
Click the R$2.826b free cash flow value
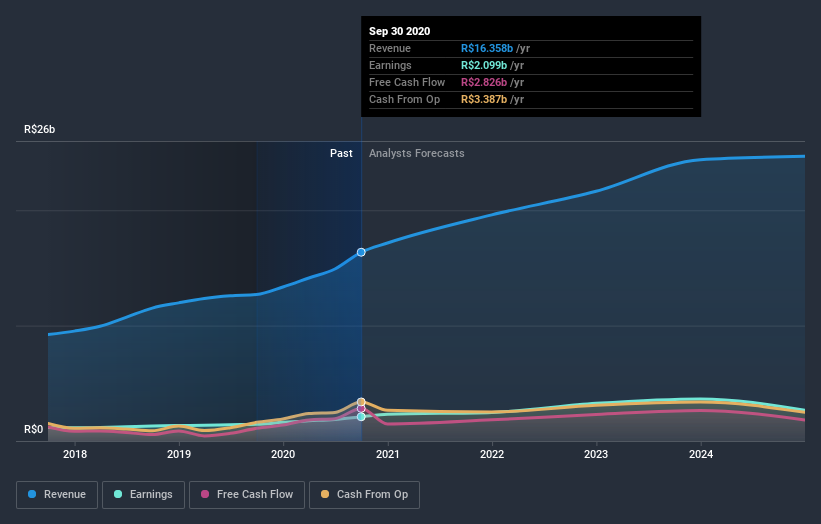(x=484, y=83)
